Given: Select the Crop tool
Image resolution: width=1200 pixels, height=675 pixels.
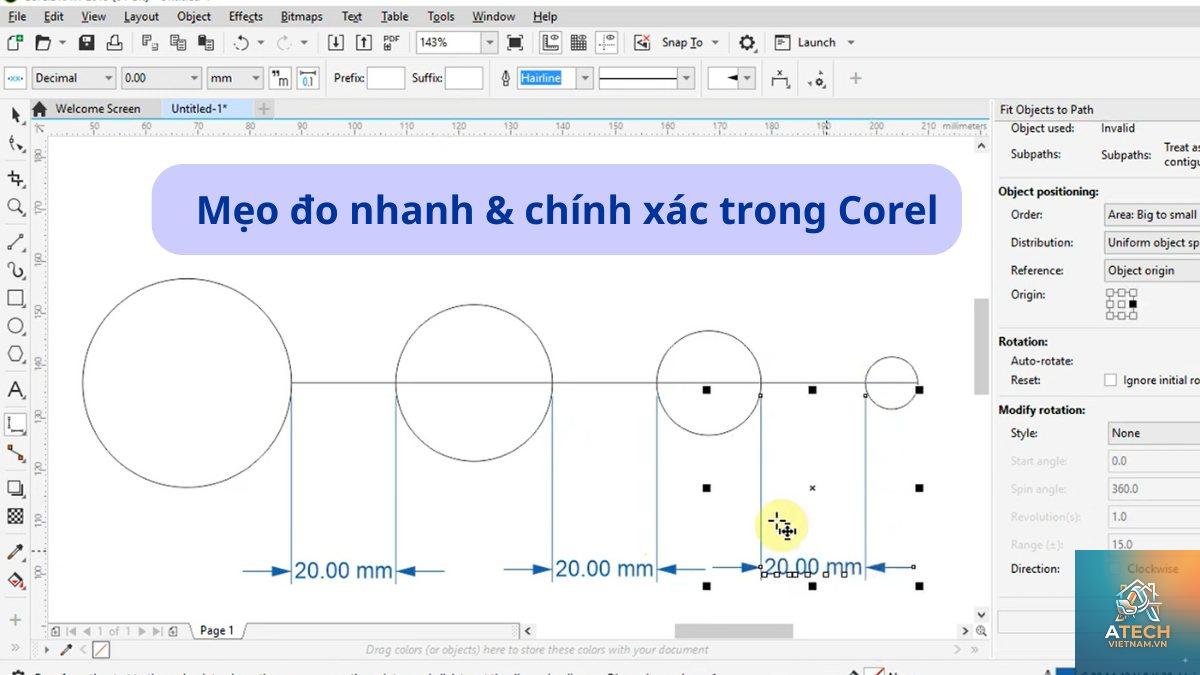Looking at the screenshot, I should pos(15,178).
